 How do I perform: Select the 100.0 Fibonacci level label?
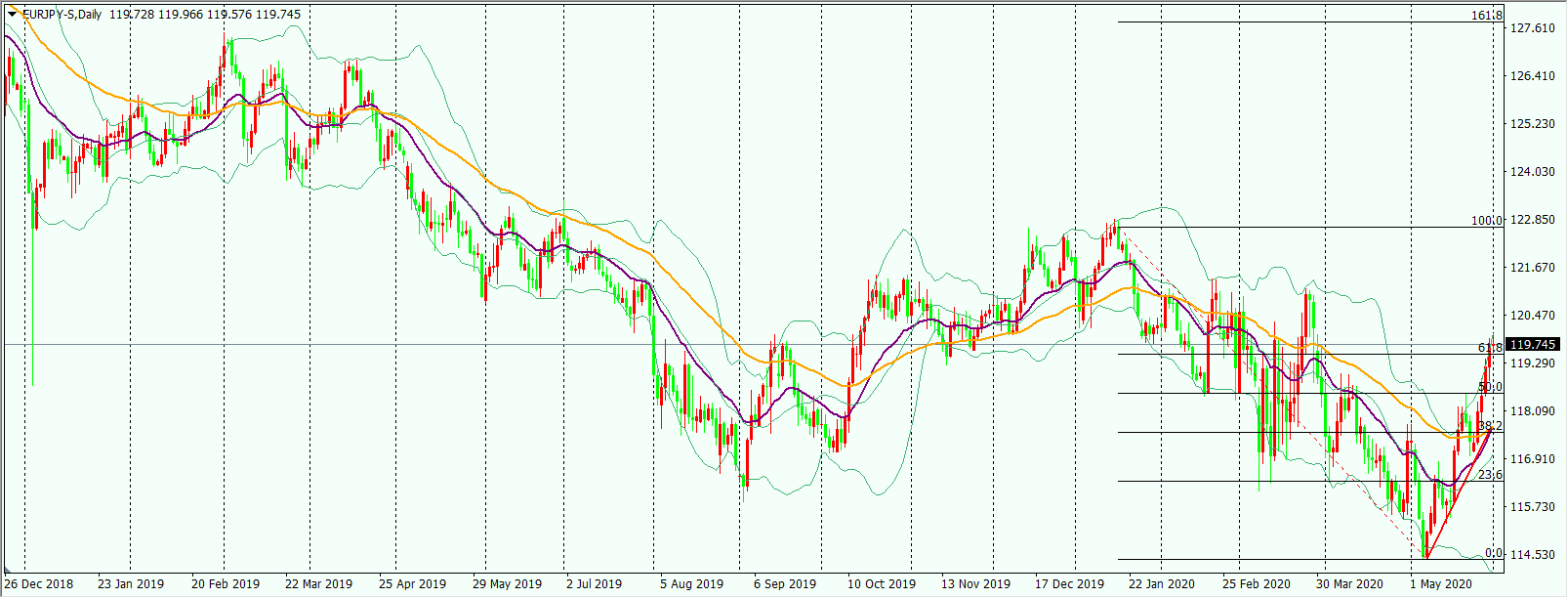pyautogui.click(x=1487, y=221)
